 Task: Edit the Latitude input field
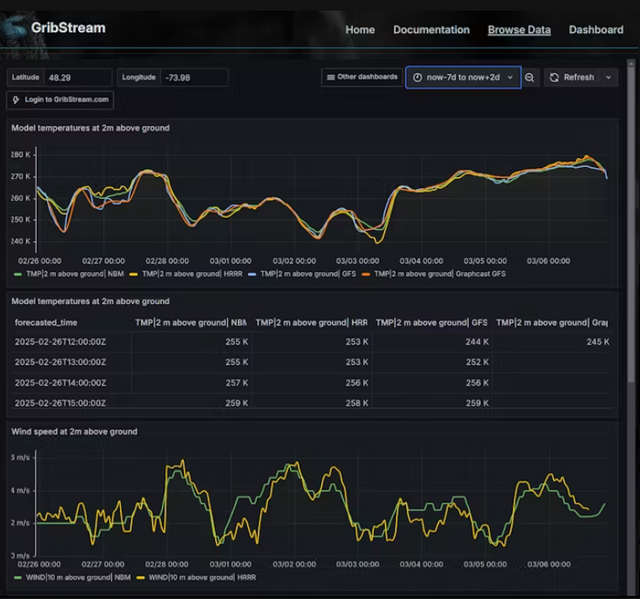(x=78, y=78)
